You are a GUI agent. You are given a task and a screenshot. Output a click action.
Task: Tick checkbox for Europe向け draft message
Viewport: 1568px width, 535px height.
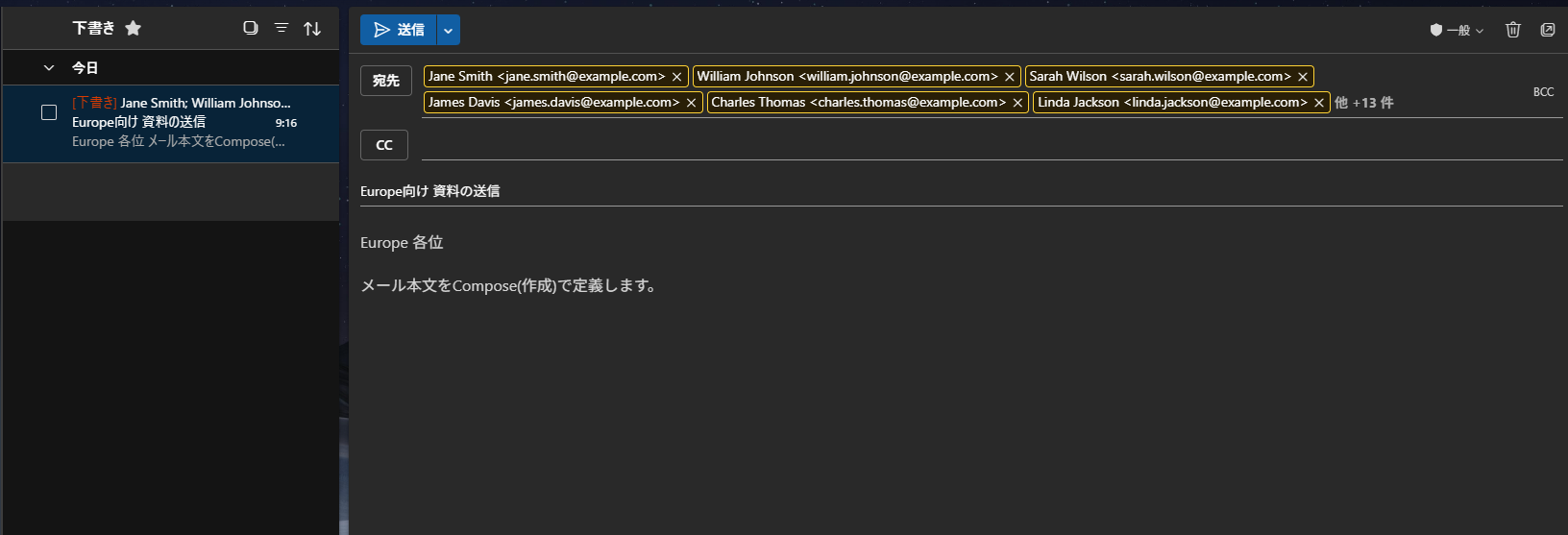[49, 112]
